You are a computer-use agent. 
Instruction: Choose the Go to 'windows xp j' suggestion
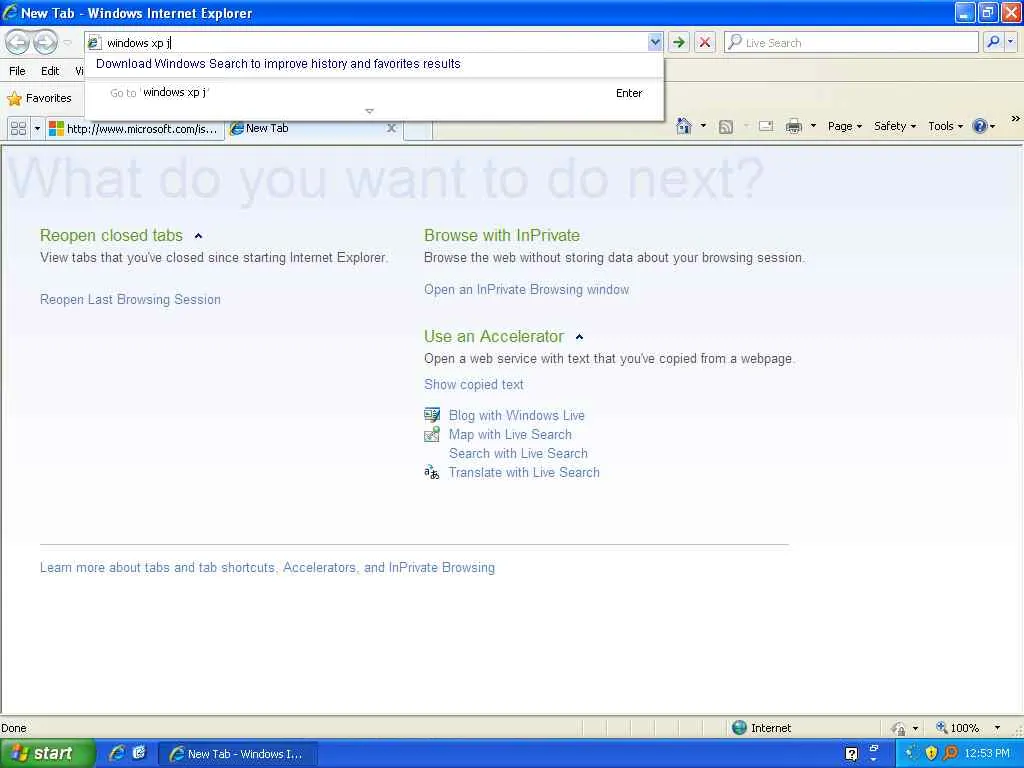374,93
